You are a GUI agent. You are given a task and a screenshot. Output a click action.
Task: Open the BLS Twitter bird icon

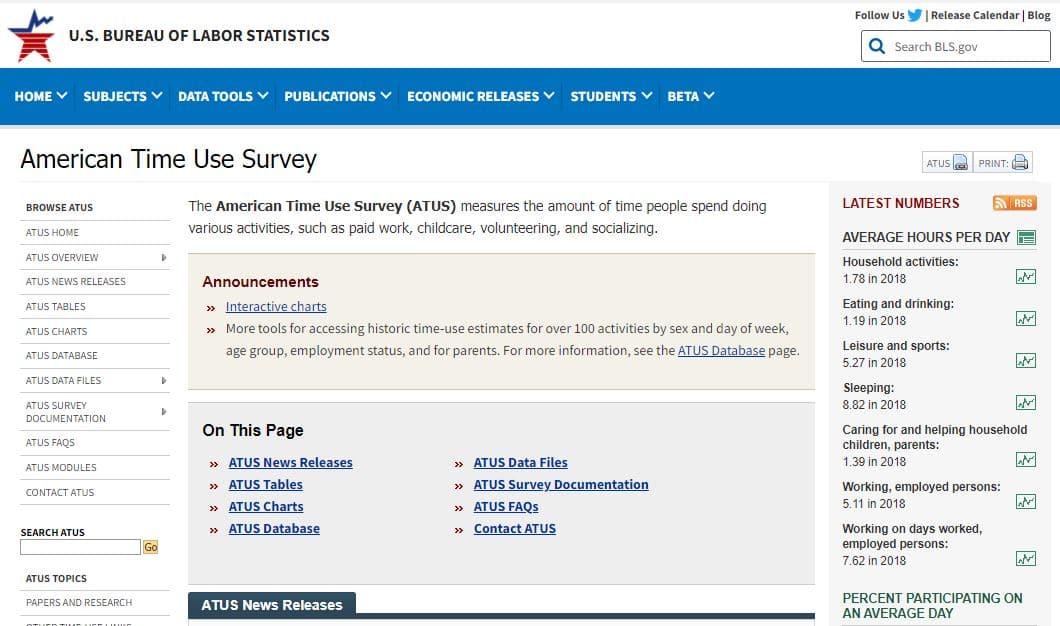915,15
